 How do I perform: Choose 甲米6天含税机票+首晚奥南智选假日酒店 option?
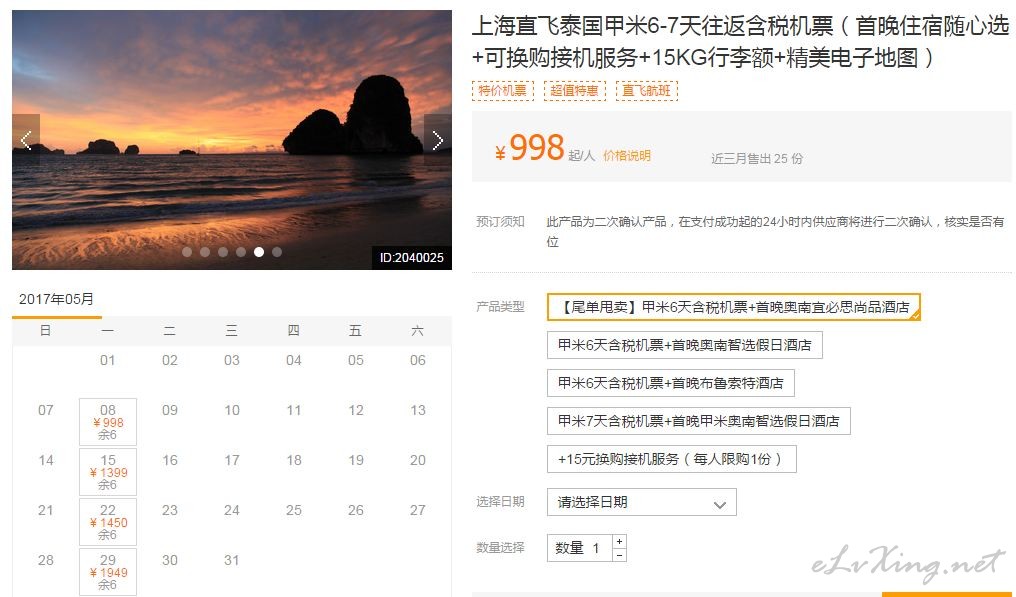pos(684,345)
